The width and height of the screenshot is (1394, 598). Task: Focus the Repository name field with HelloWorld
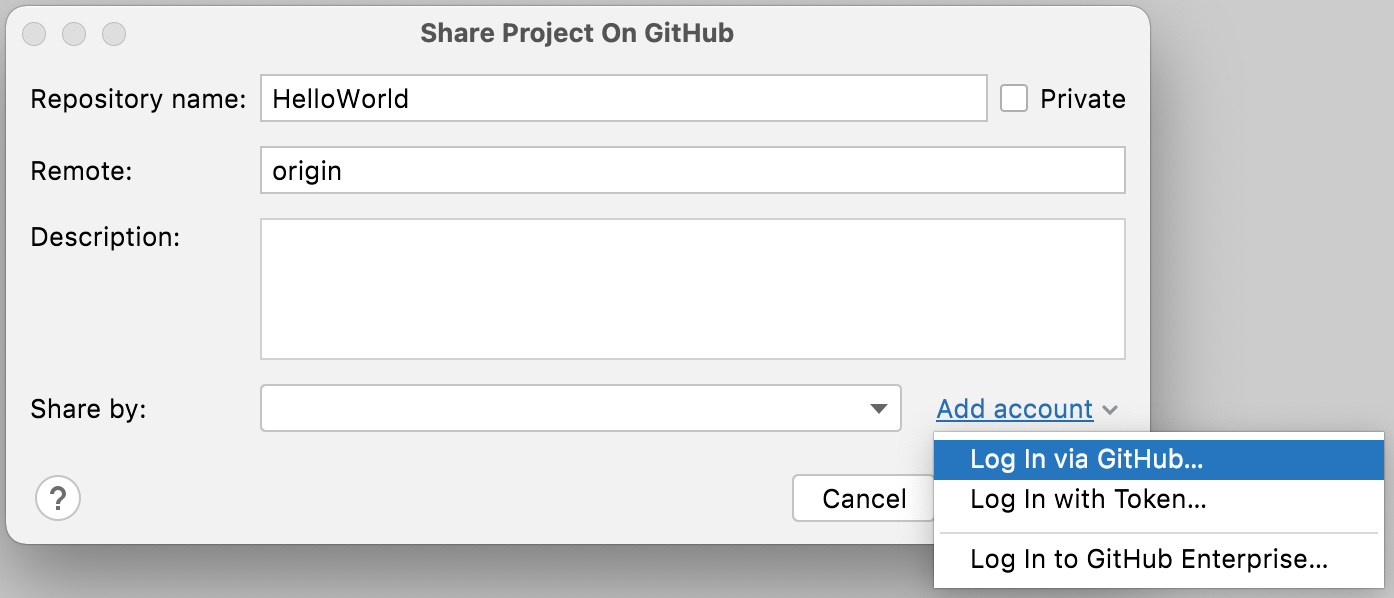tap(623, 98)
